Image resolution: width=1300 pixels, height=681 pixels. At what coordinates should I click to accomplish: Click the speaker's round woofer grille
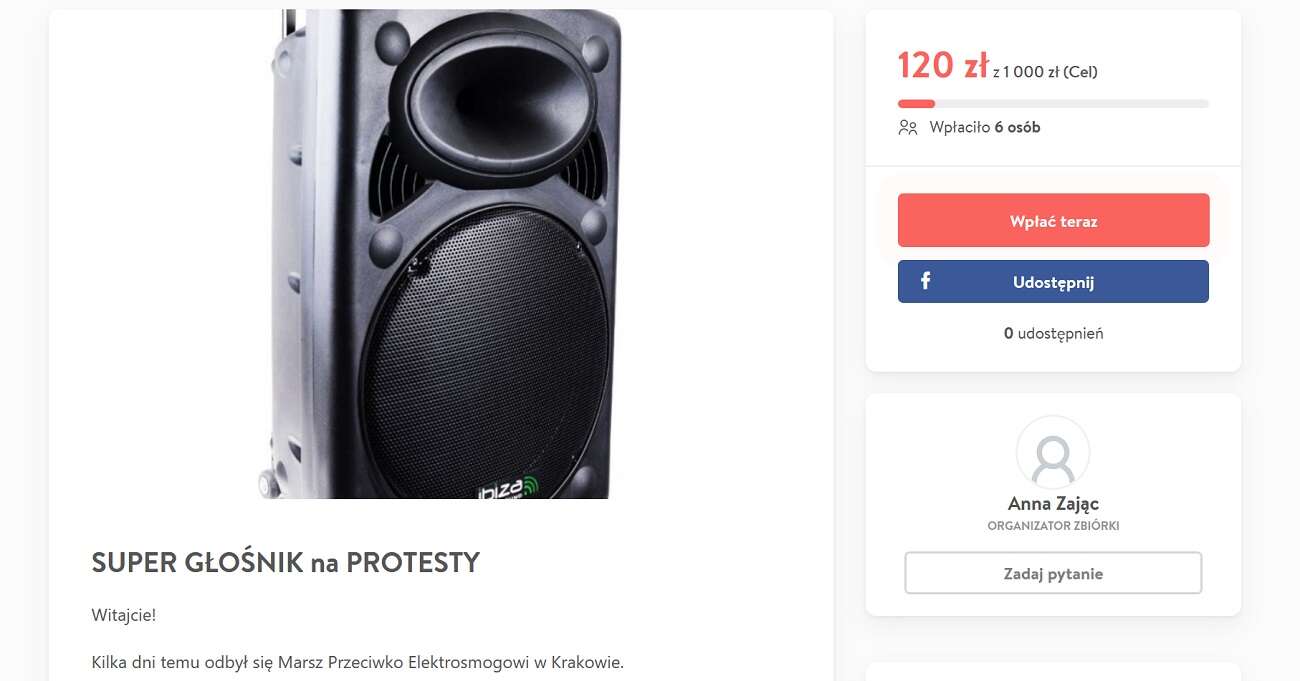[484, 355]
